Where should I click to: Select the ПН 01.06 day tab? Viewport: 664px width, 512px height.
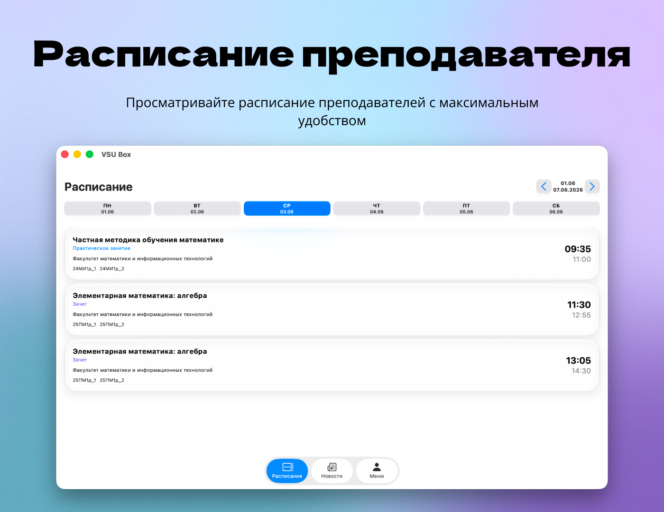(x=108, y=208)
